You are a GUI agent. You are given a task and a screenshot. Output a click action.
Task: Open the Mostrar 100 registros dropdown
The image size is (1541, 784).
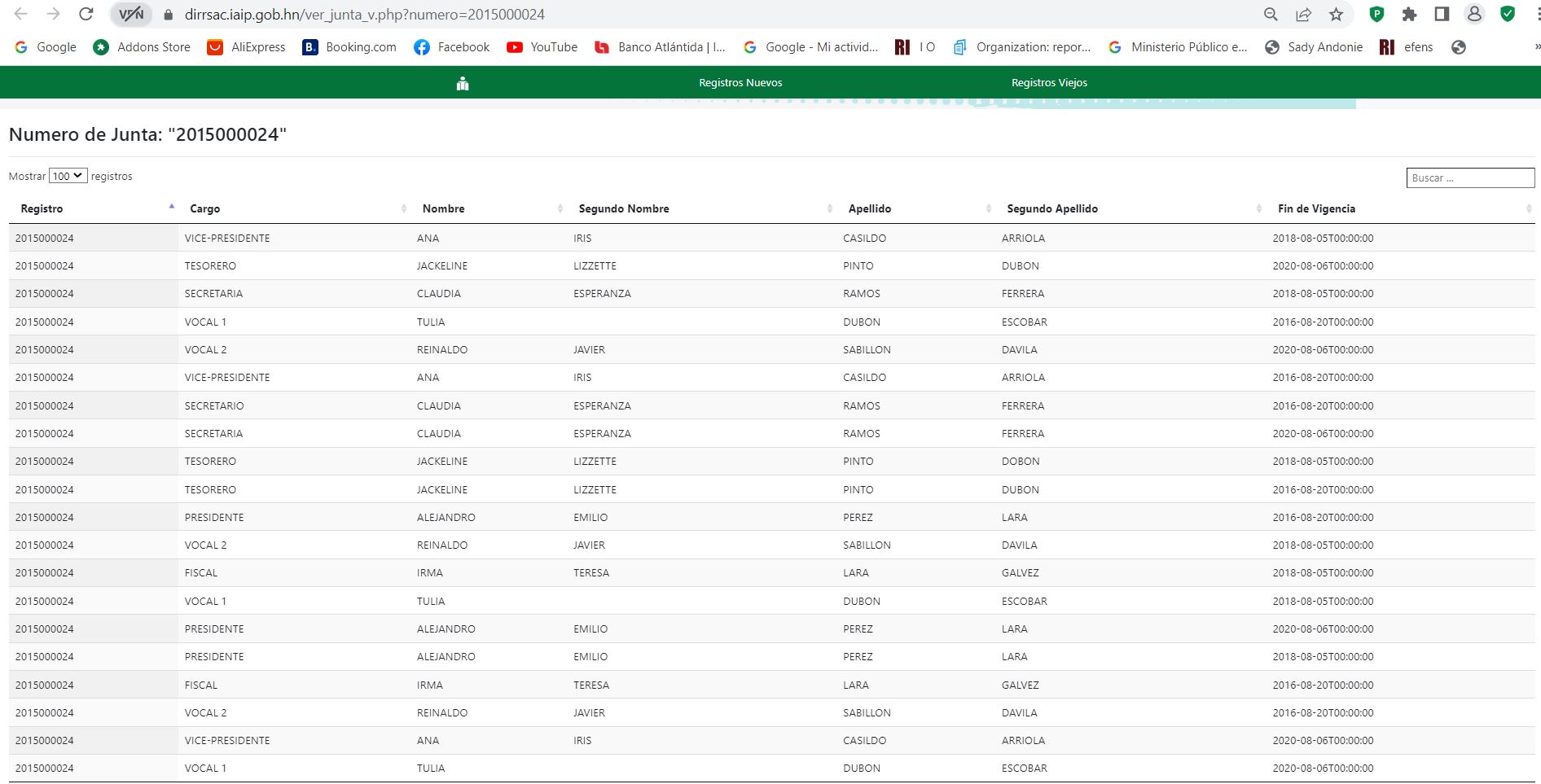point(68,176)
